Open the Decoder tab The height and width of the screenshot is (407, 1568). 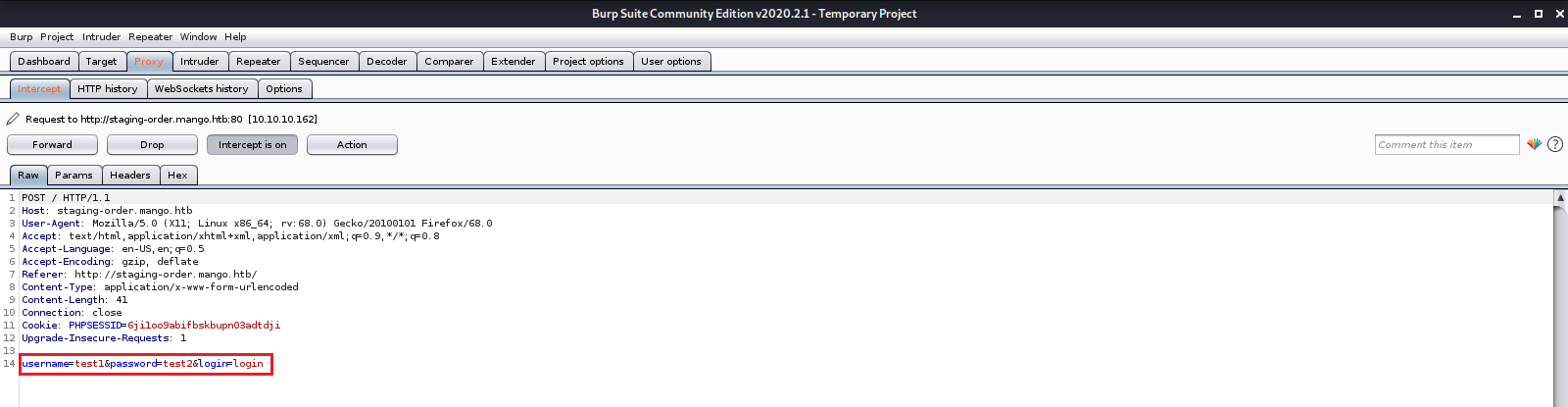click(387, 61)
